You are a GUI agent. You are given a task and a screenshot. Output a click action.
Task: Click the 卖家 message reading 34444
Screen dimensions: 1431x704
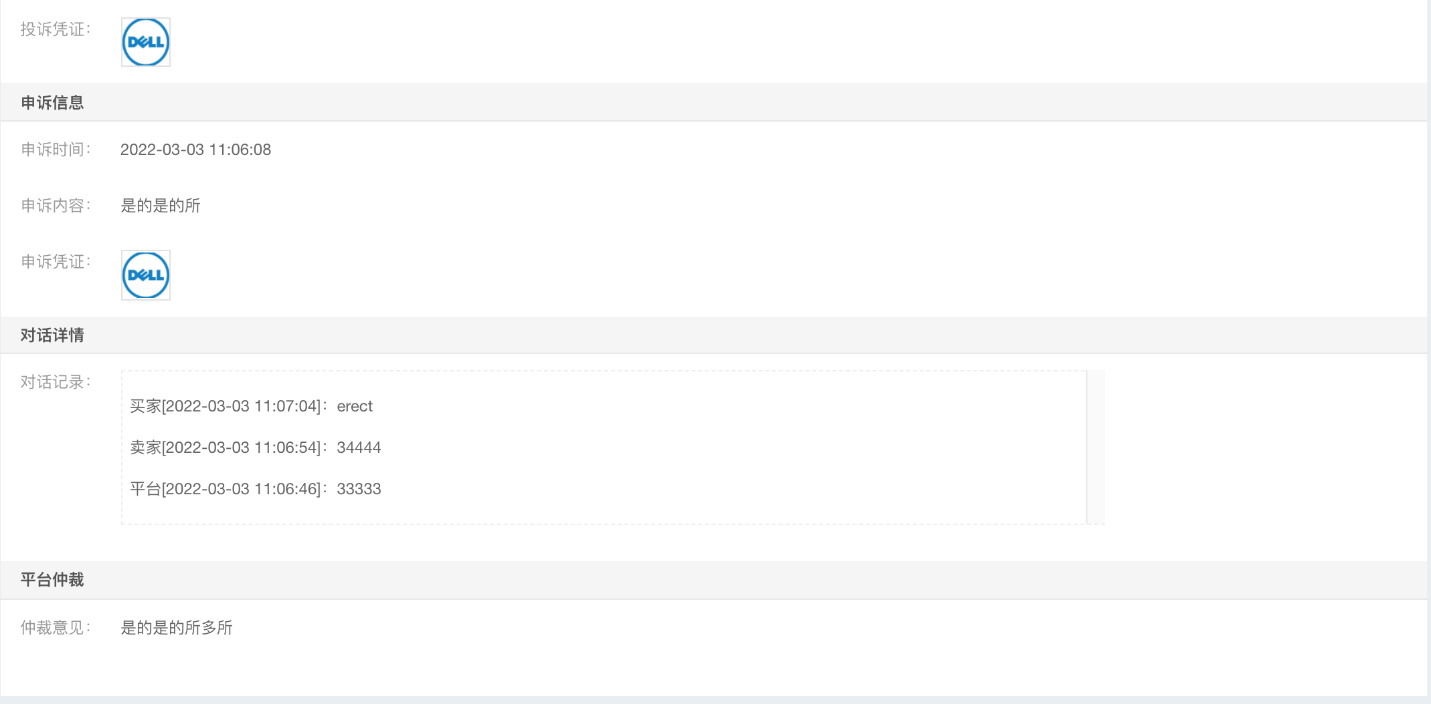[x=256, y=448]
